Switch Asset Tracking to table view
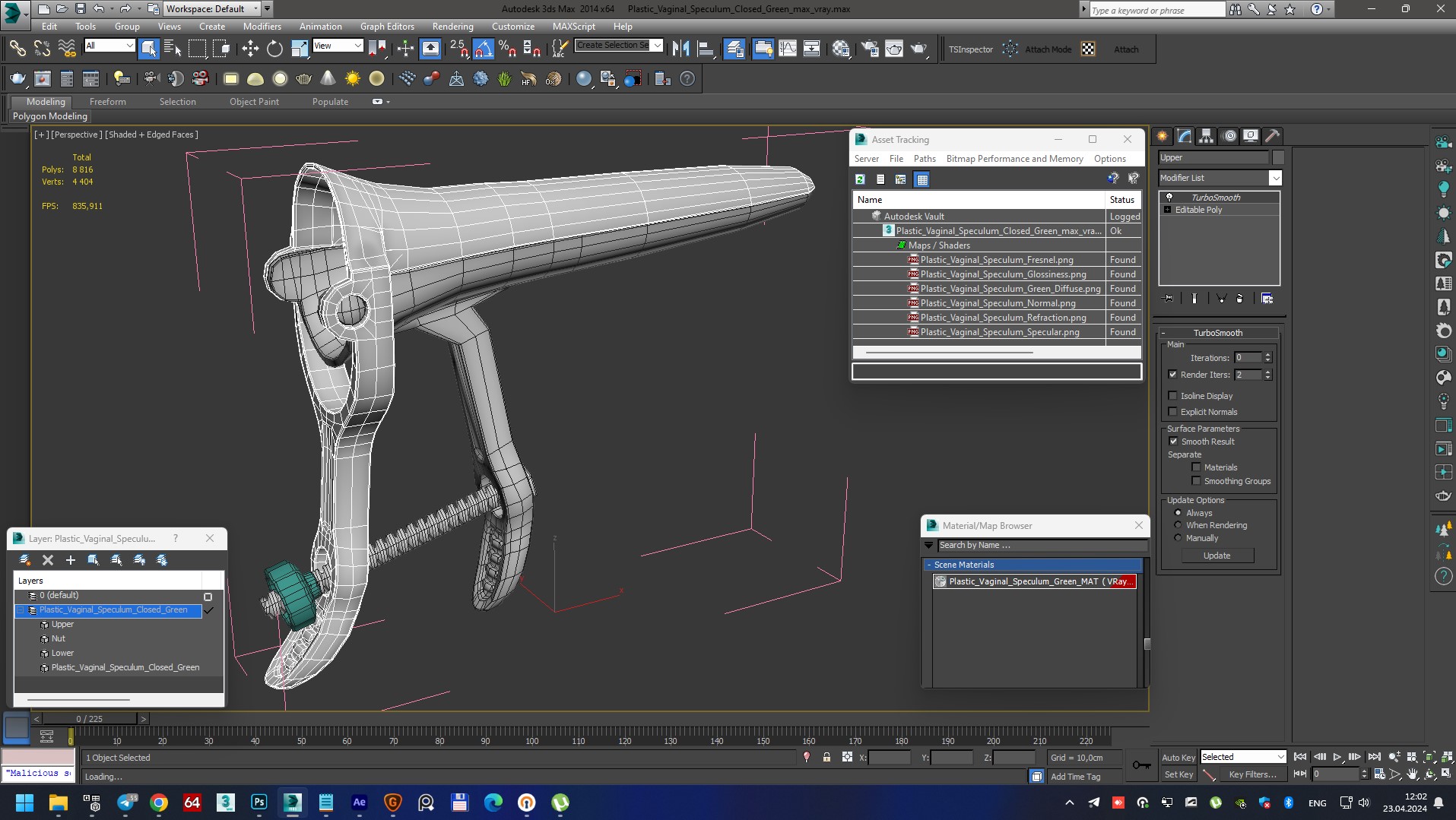Screen dimensions: 1456x820 [x=921, y=179]
